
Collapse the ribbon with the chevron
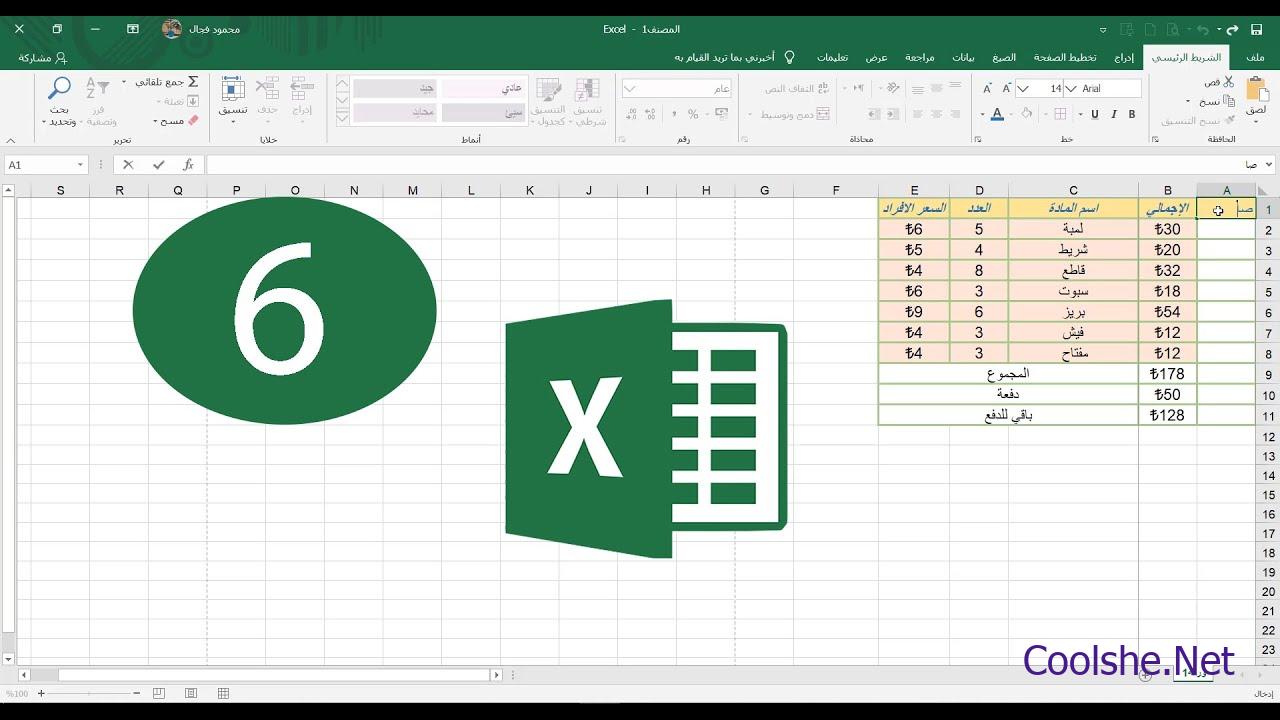pyautogui.click(x=11, y=140)
